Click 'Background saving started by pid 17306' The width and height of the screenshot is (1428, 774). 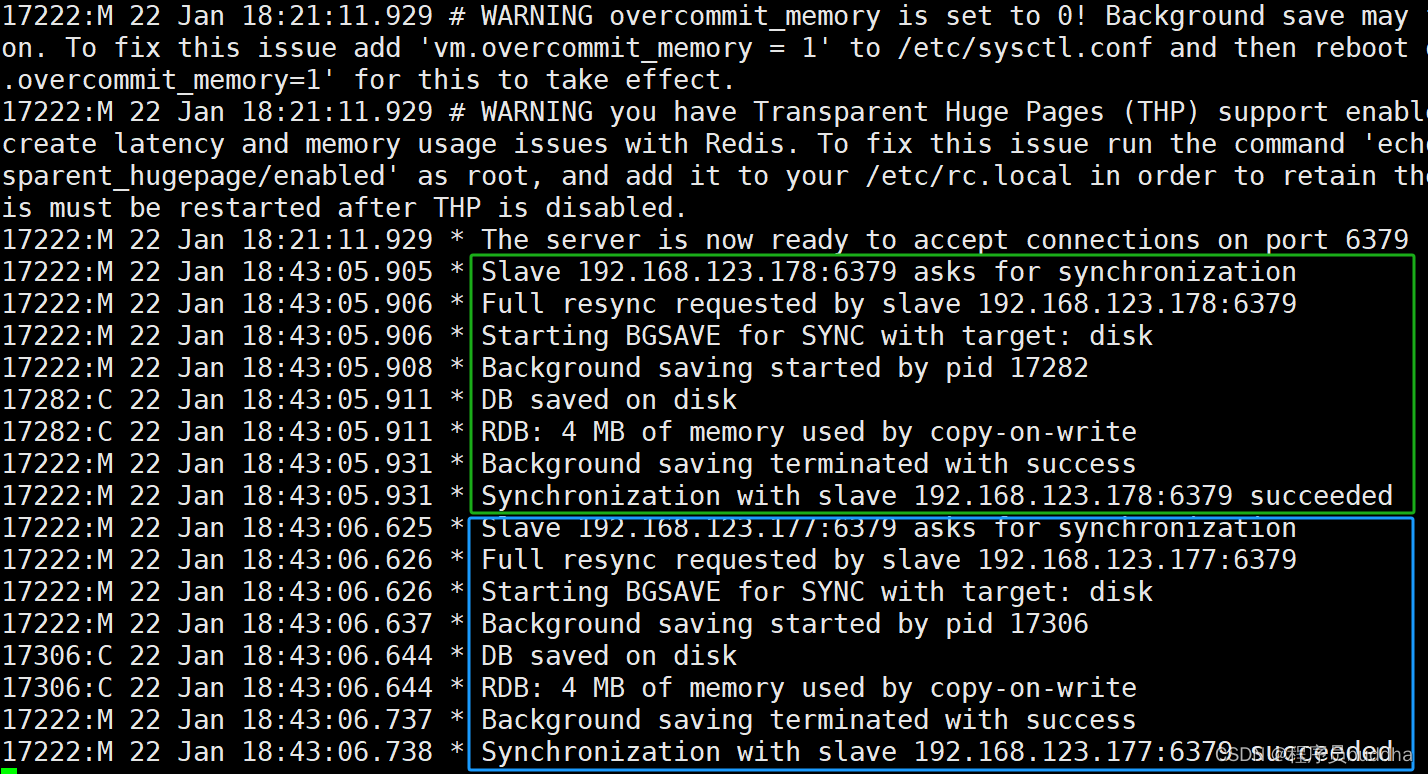pyautogui.click(x=785, y=624)
